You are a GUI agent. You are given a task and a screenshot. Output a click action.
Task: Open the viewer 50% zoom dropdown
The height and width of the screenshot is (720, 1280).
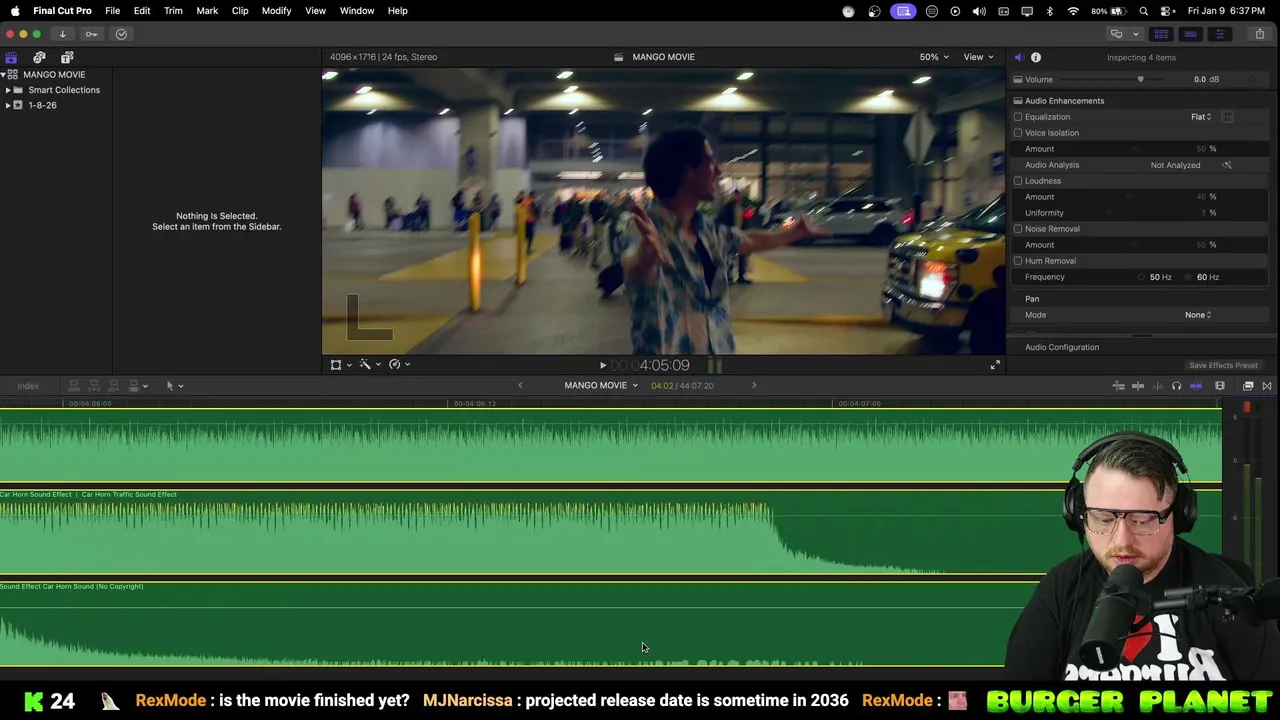tap(934, 57)
